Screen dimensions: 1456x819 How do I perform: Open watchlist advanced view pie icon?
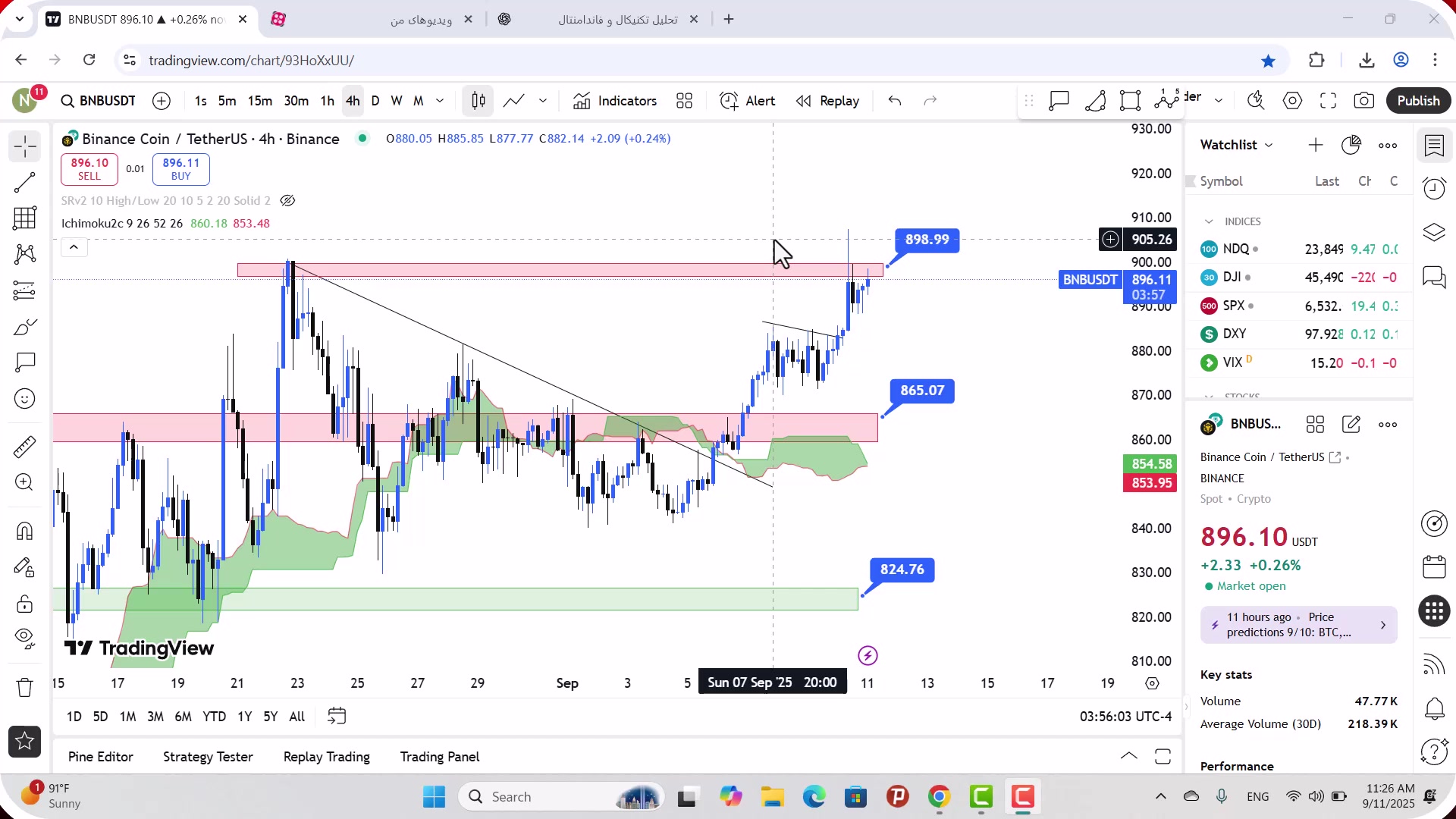(1351, 145)
